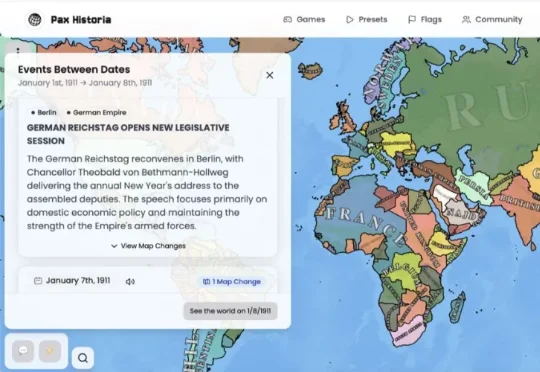Click the Games controller icon
Screen dimensions: 540x372
click(288, 20)
